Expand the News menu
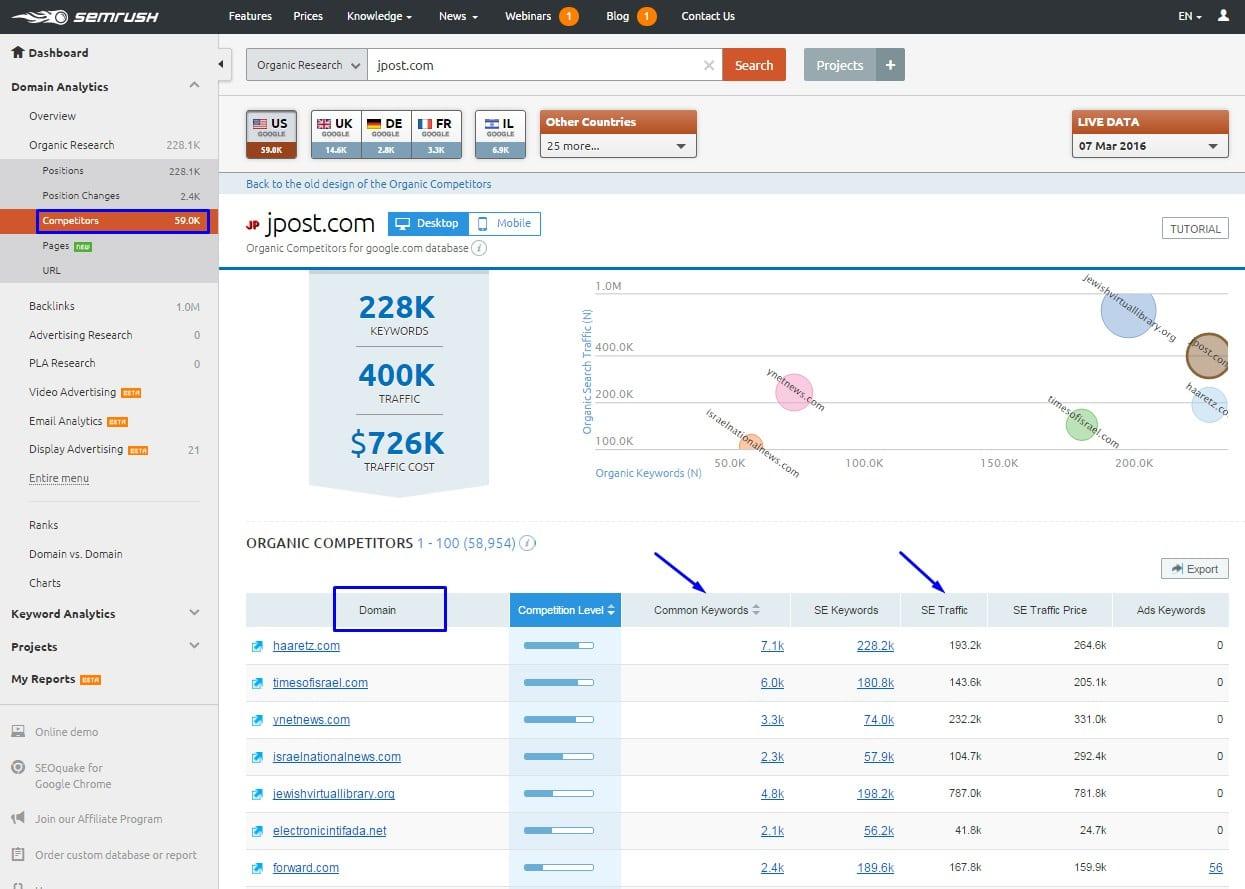 (458, 16)
